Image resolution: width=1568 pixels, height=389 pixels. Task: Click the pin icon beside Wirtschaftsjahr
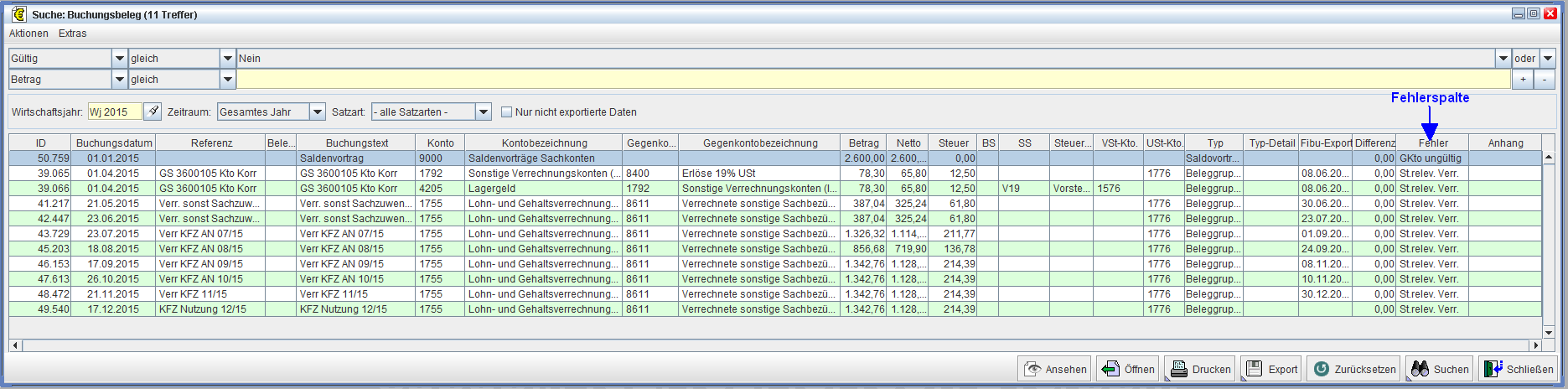coord(153,112)
